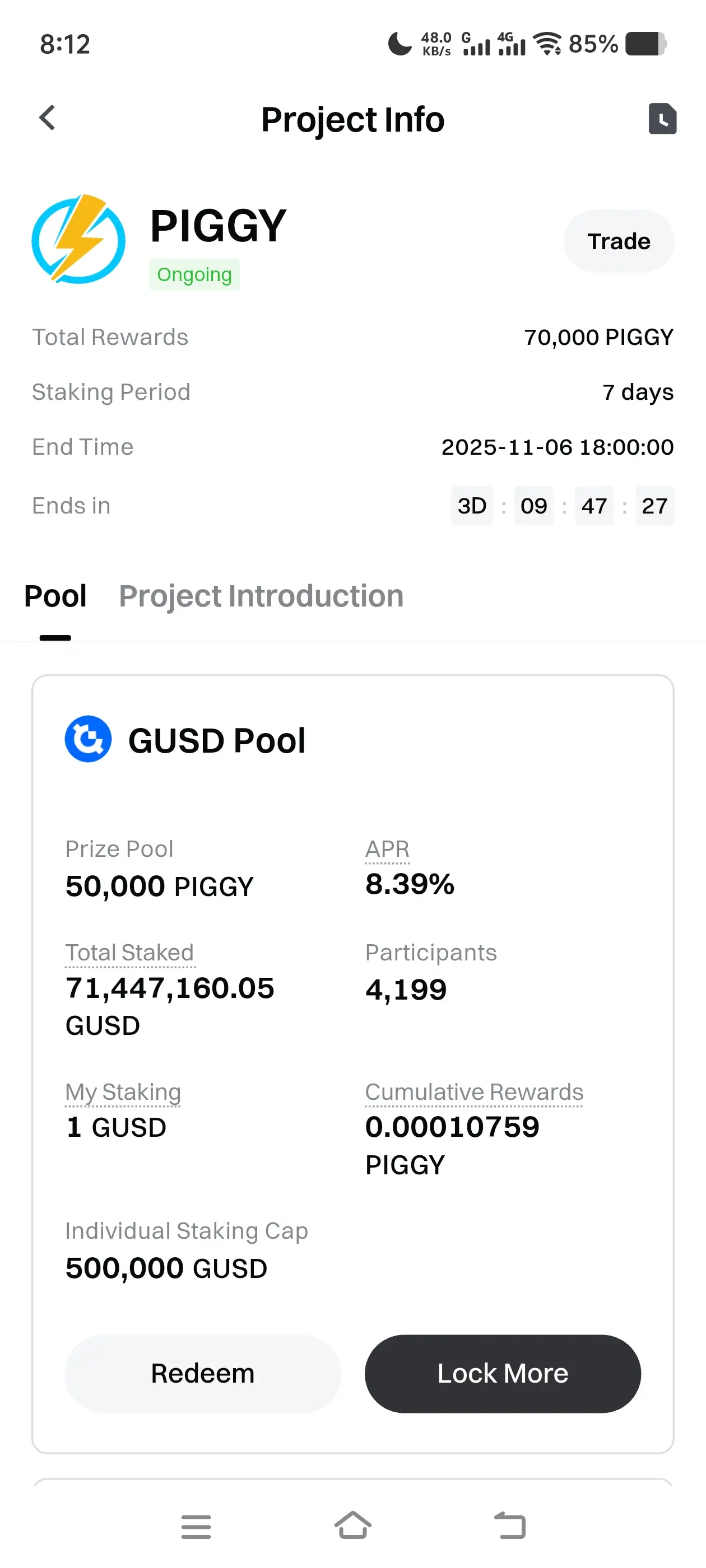Open staking history document icon
Screen dimensions: 706x1568
(662, 118)
